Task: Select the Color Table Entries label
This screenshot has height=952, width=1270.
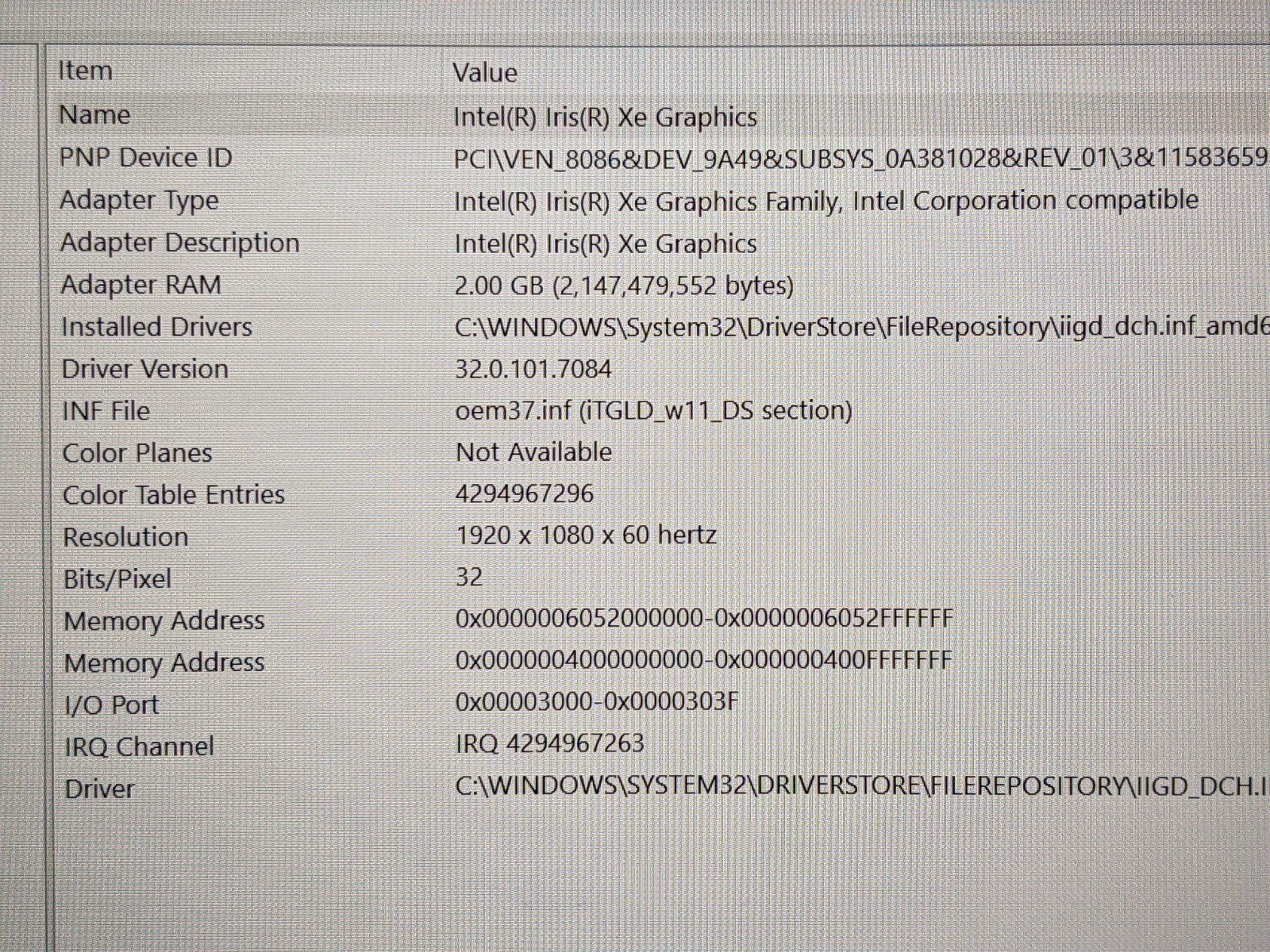Action: (174, 495)
